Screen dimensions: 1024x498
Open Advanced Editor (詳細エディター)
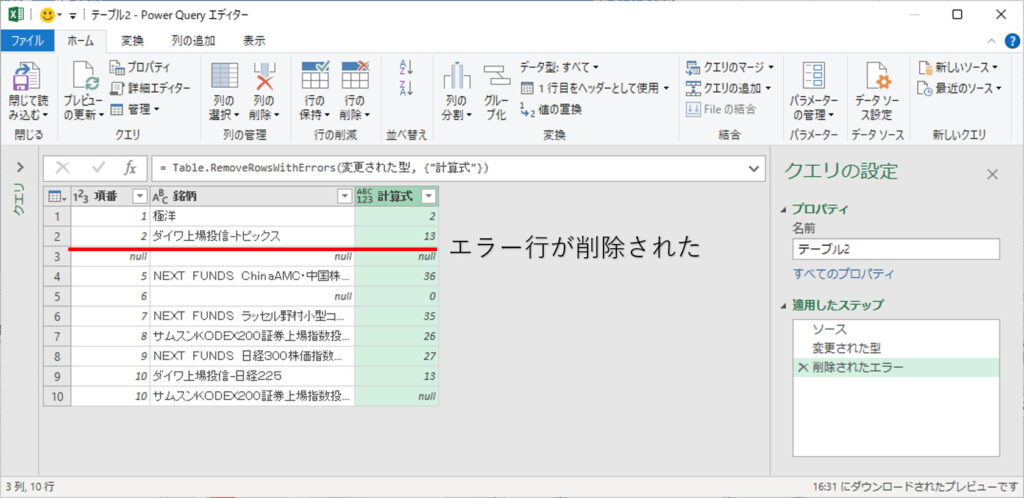[x=150, y=88]
